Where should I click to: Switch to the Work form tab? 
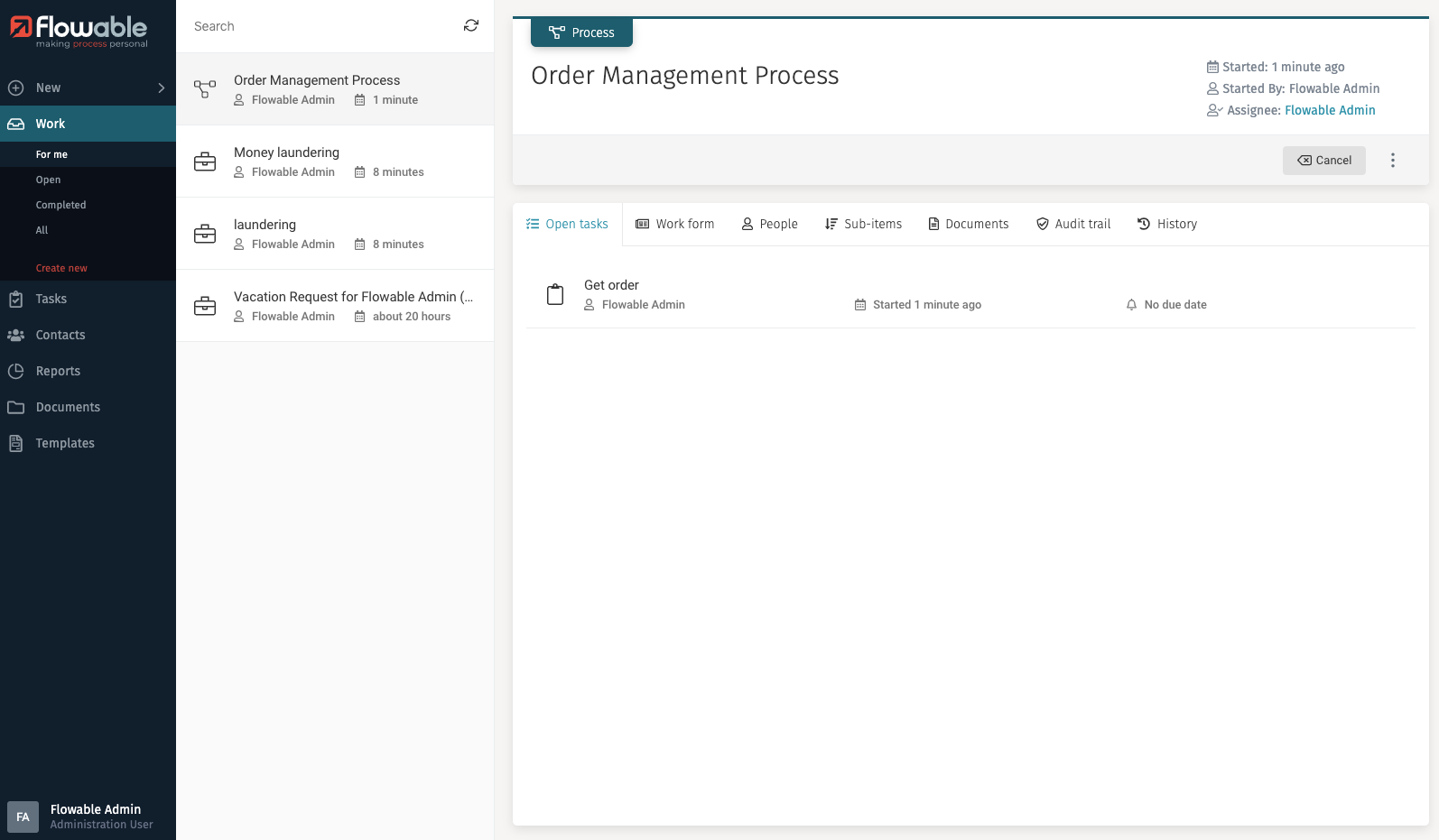(674, 224)
